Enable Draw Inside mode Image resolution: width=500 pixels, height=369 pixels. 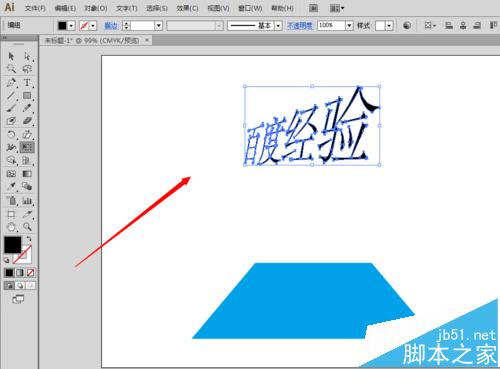(x=30, y=286)
